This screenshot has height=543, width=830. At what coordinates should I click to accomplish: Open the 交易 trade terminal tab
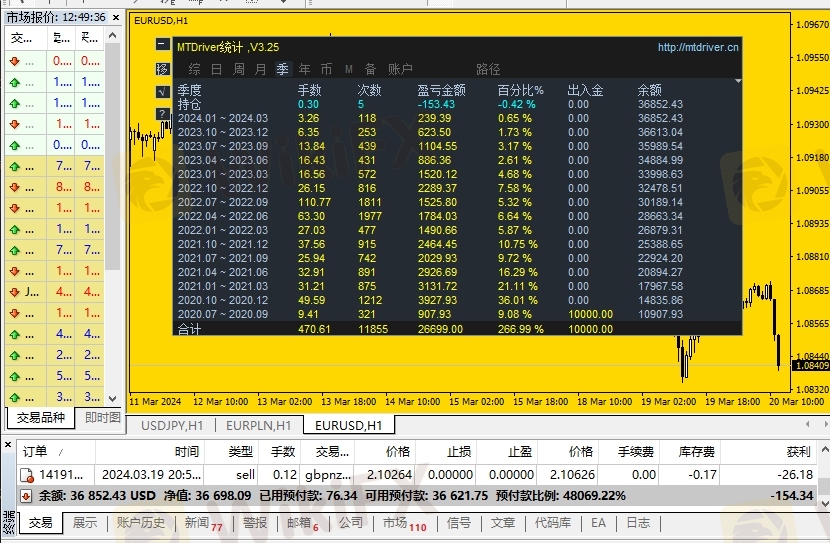[x=41, y=523]
